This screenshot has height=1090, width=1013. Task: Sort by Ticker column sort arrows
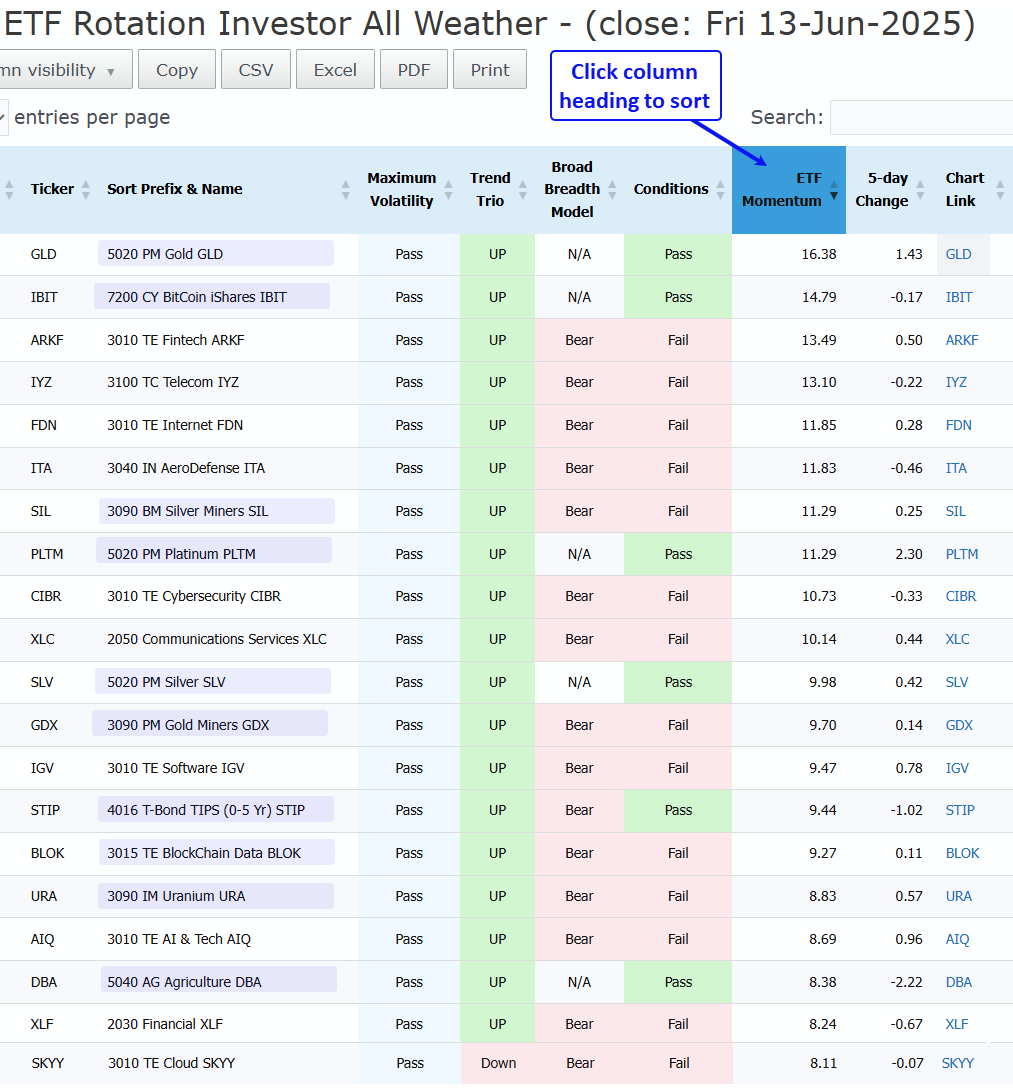pyautogui.click(x=86, y=189)
